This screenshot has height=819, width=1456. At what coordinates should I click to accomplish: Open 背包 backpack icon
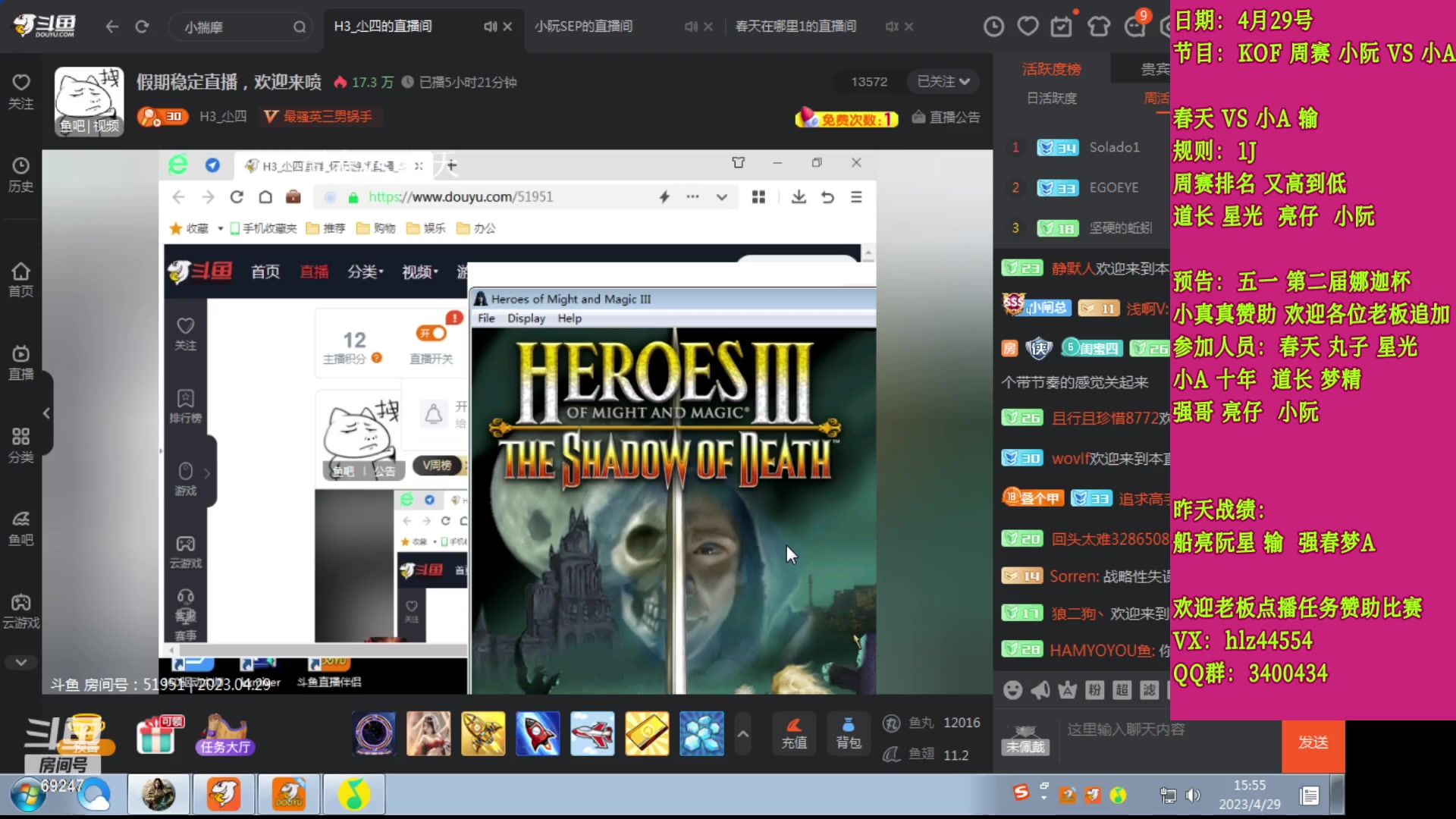pyautogui.click(x=849, y=733)
